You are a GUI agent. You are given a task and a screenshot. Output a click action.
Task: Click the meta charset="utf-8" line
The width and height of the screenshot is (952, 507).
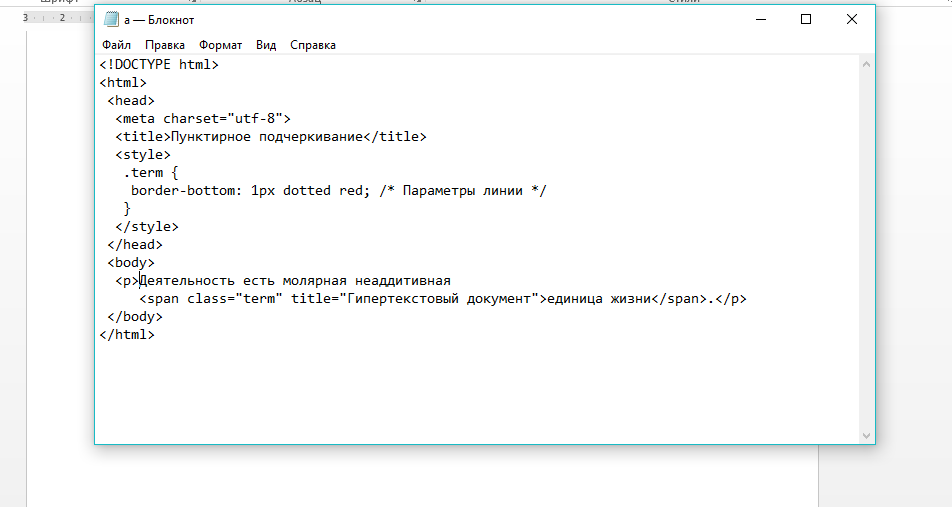(203, 119)
